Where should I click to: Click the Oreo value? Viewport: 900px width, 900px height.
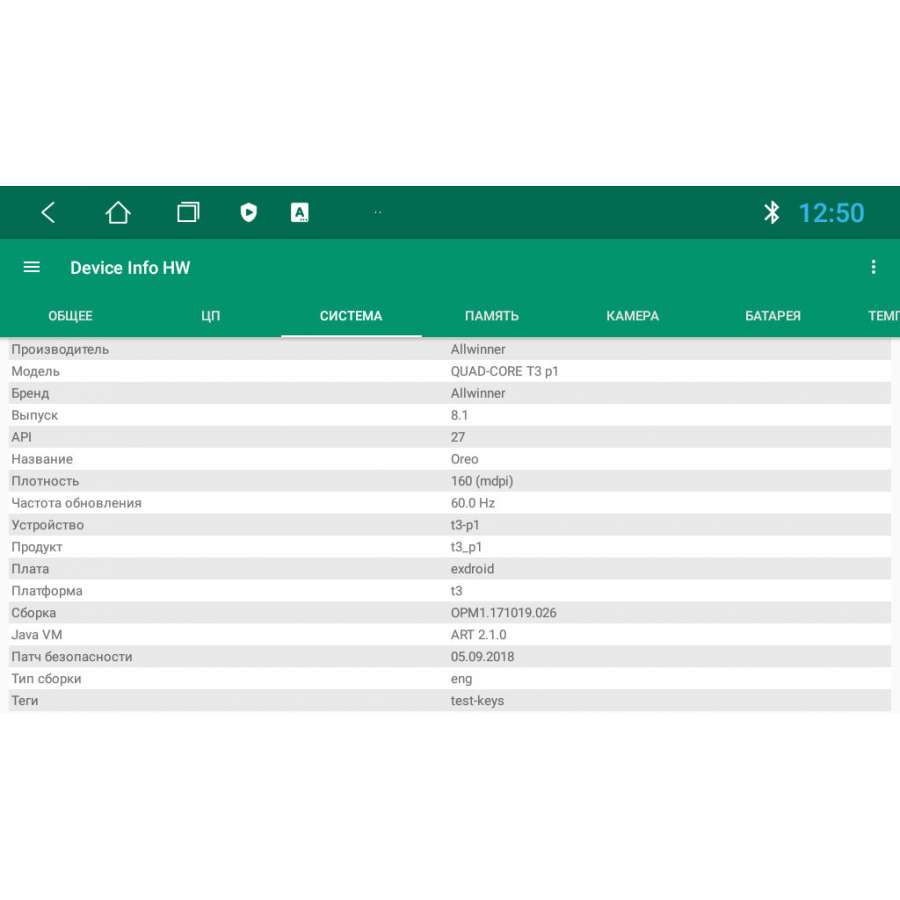pyautogui.click(x=464, y=459)
